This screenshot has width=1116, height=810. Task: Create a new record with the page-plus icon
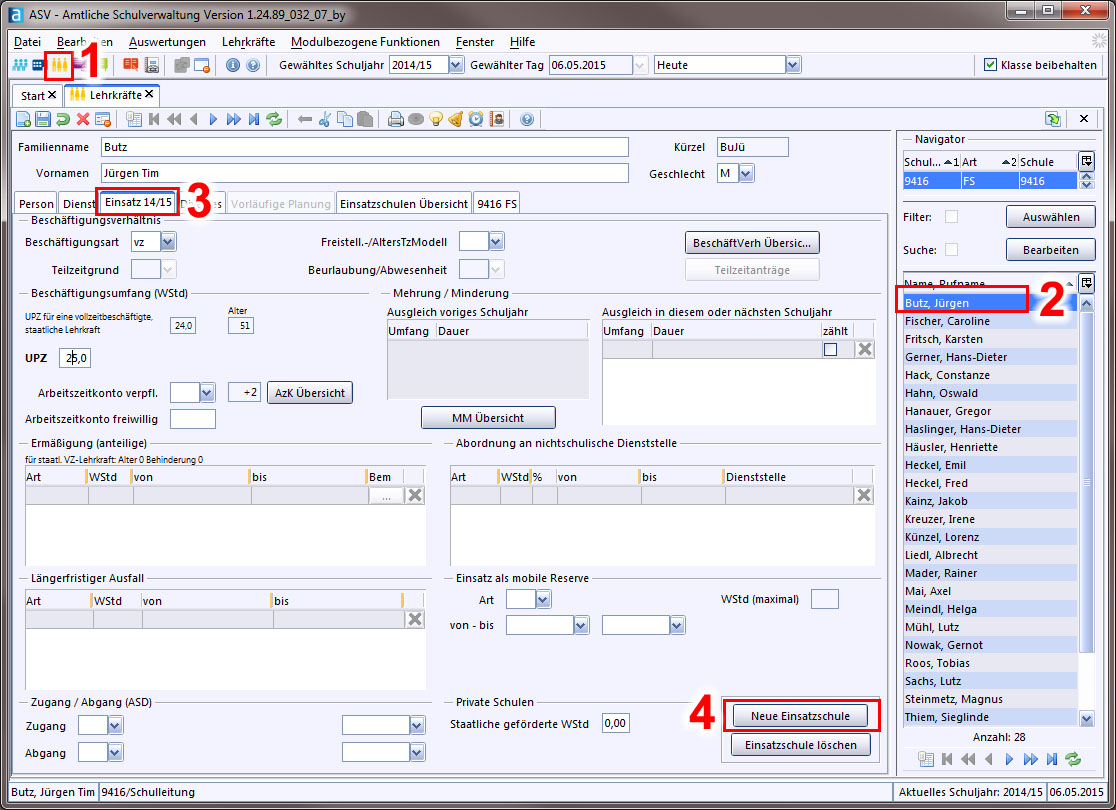[23, 120]
